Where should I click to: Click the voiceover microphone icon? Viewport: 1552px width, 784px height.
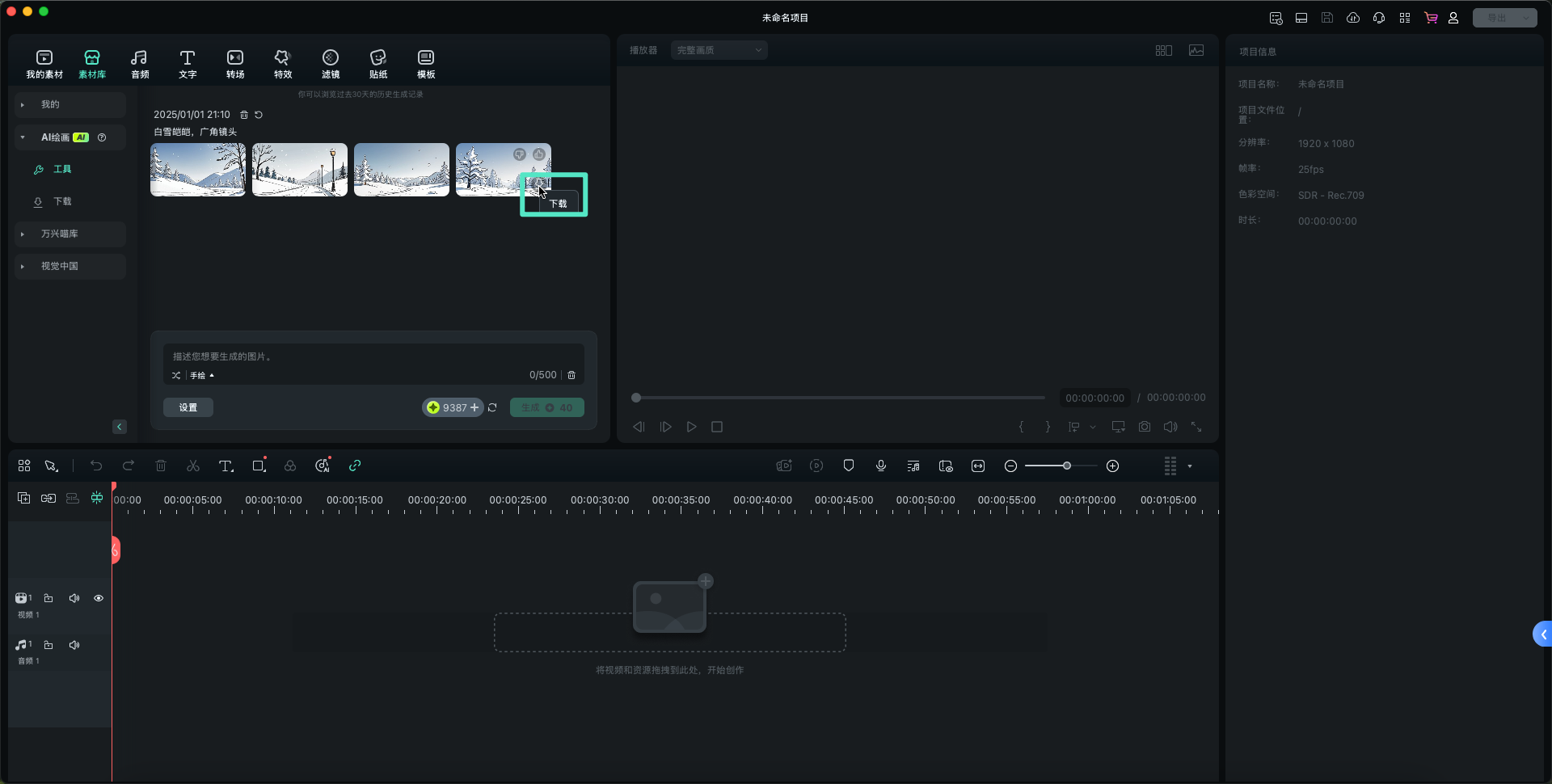click(x=881, y=466)
